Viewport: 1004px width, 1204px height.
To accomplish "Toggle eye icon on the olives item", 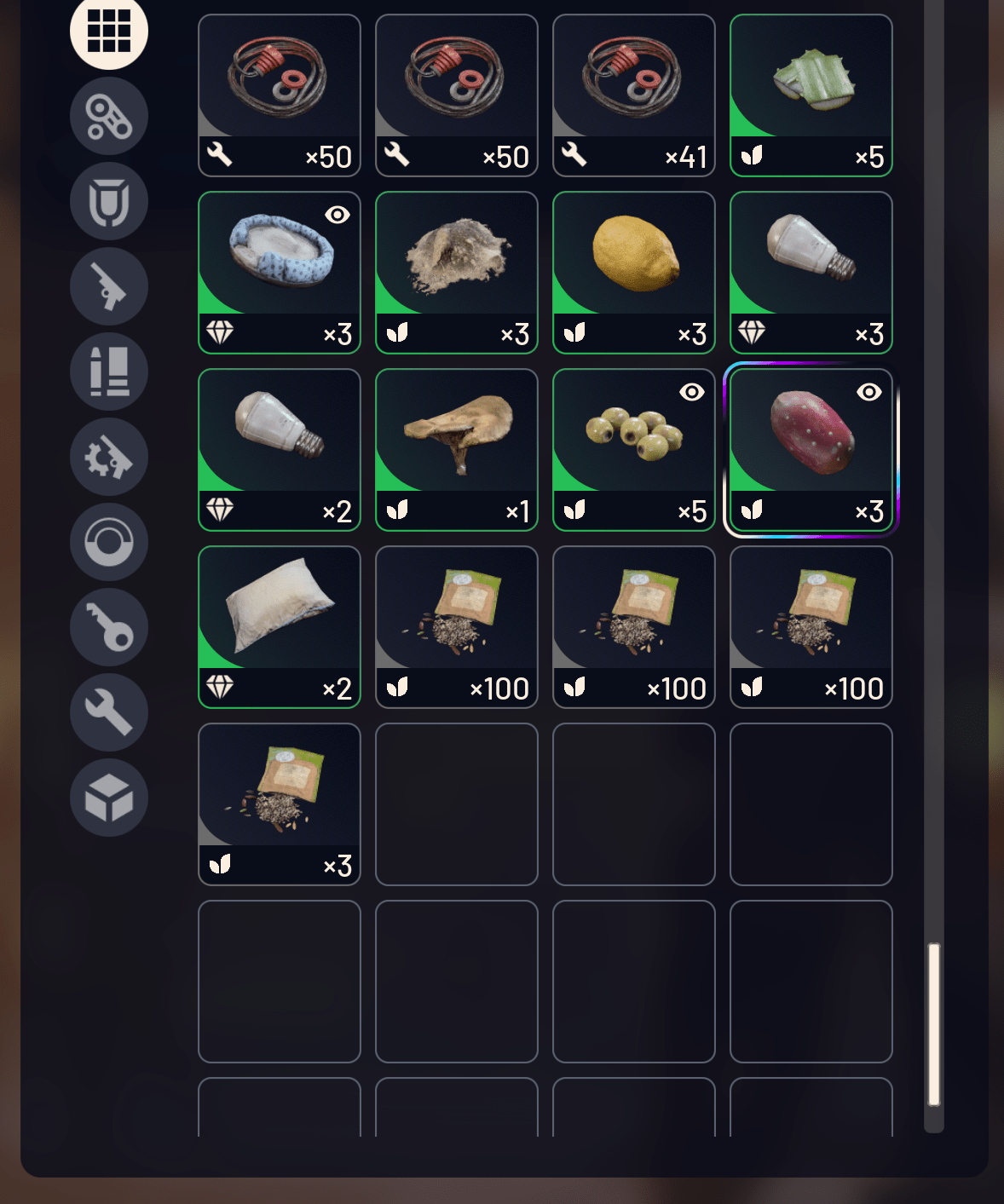I will (692, 392).
